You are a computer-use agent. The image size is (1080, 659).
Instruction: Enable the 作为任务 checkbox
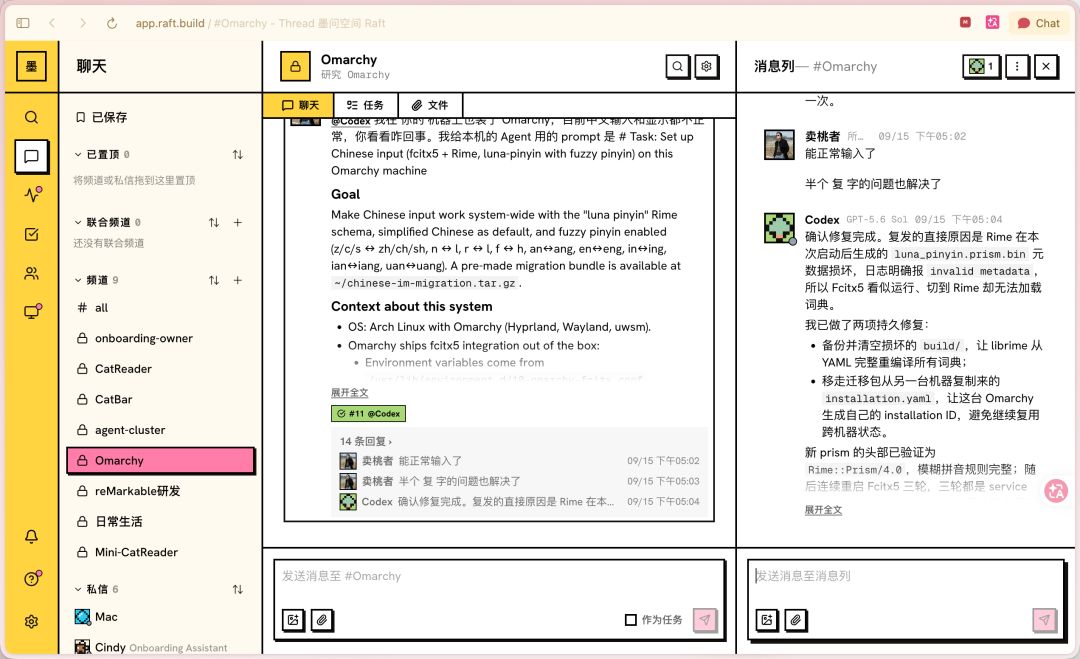tap(630, 620)
